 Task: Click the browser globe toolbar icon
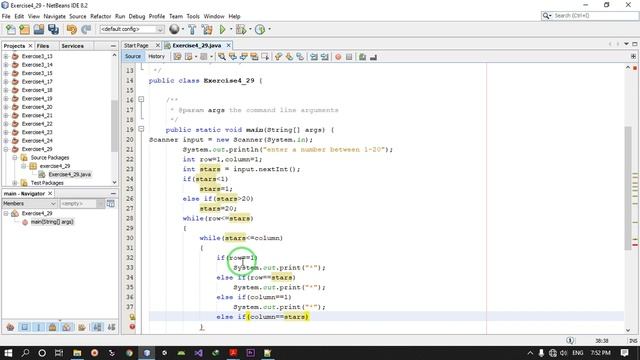coord(174,29)
